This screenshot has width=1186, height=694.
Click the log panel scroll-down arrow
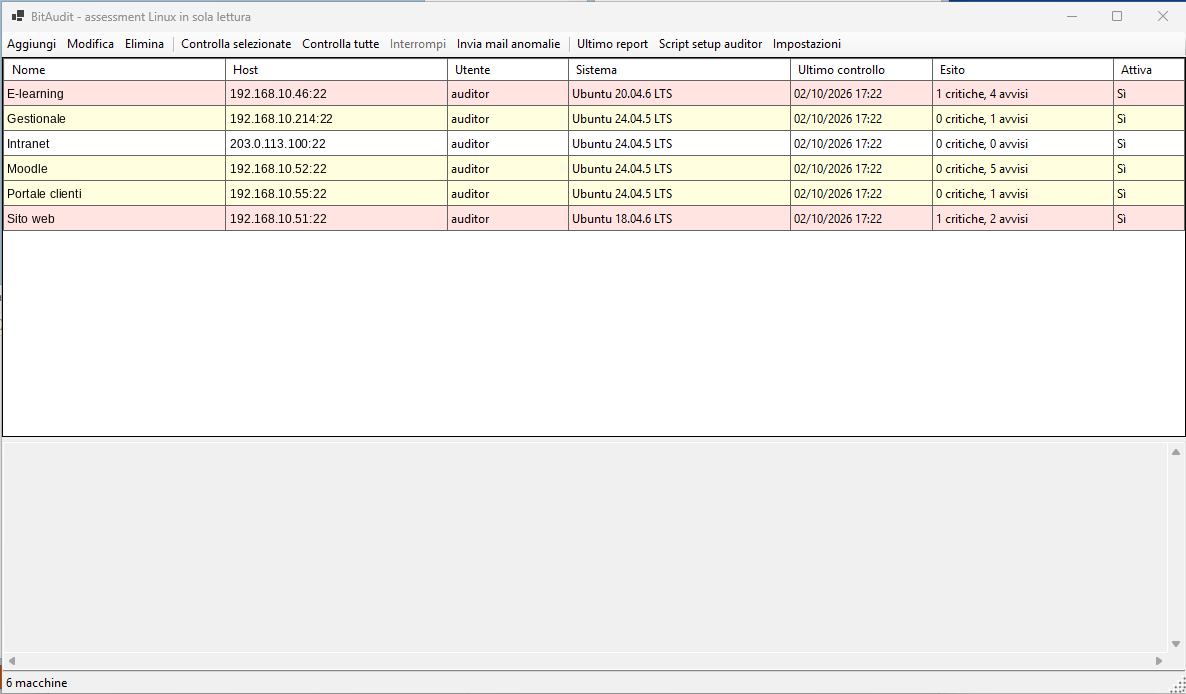1175,644
